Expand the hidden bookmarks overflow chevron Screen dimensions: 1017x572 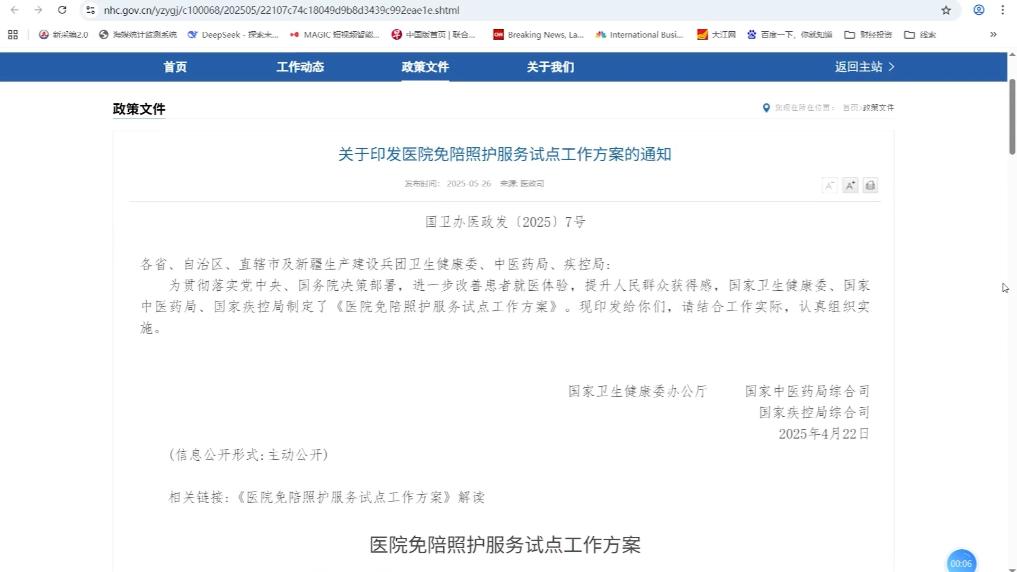point(993,34)
